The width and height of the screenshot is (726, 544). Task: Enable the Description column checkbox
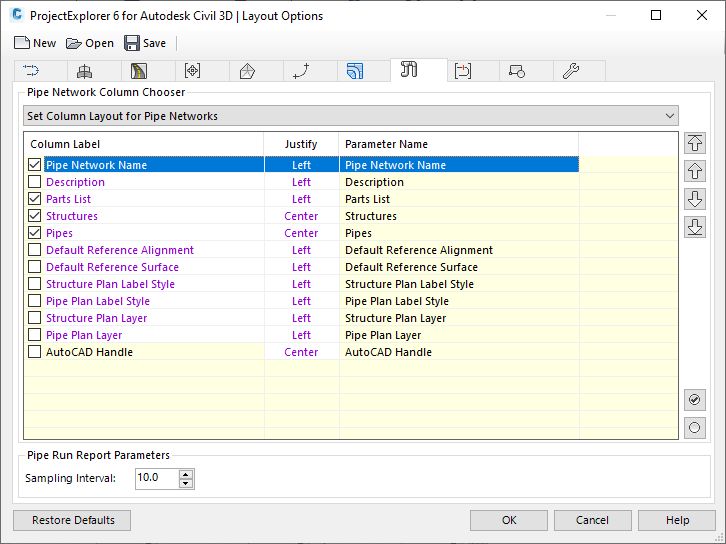tap(34, 181)
